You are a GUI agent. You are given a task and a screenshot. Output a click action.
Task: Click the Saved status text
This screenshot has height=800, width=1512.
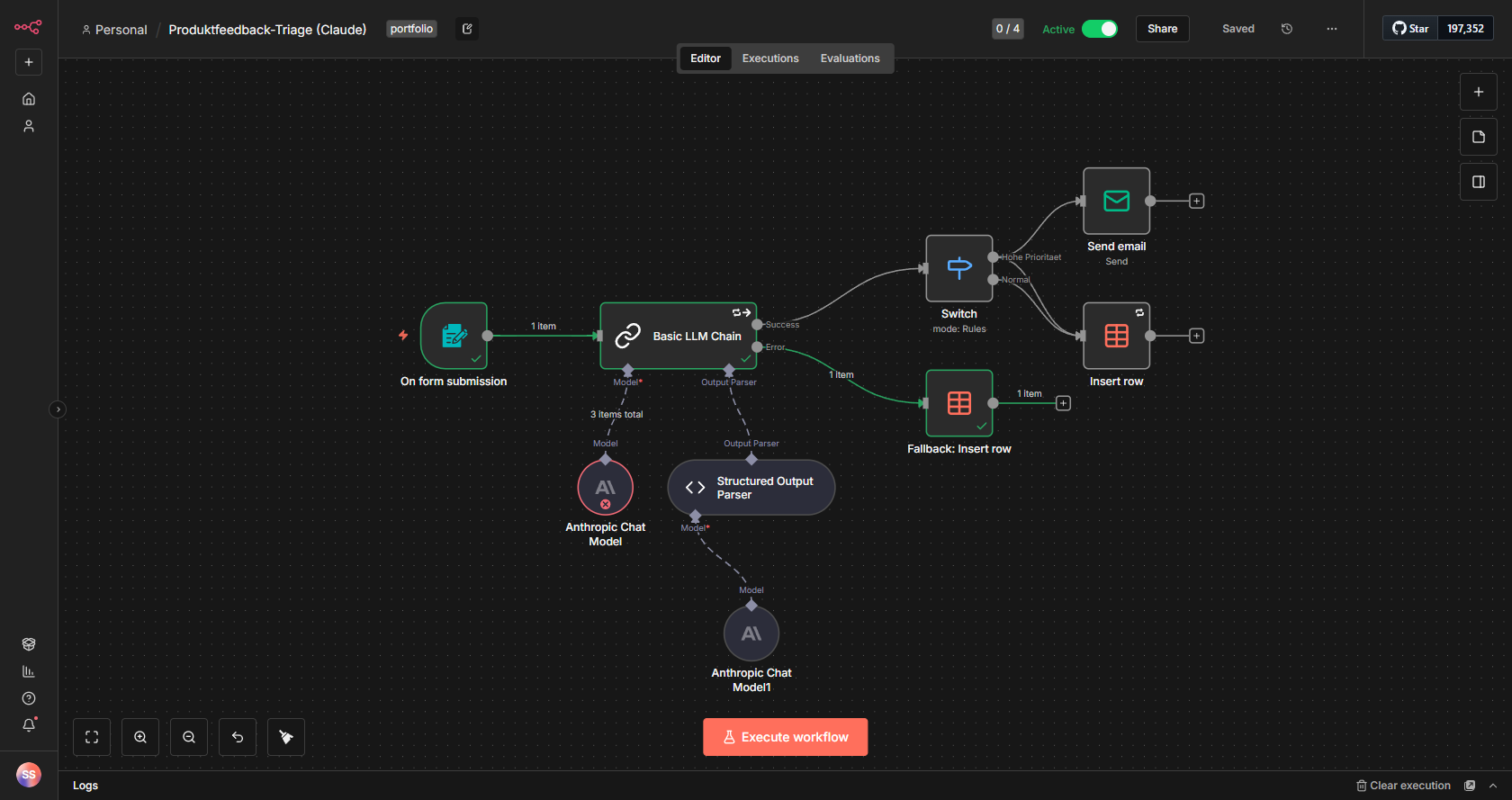1238,29
